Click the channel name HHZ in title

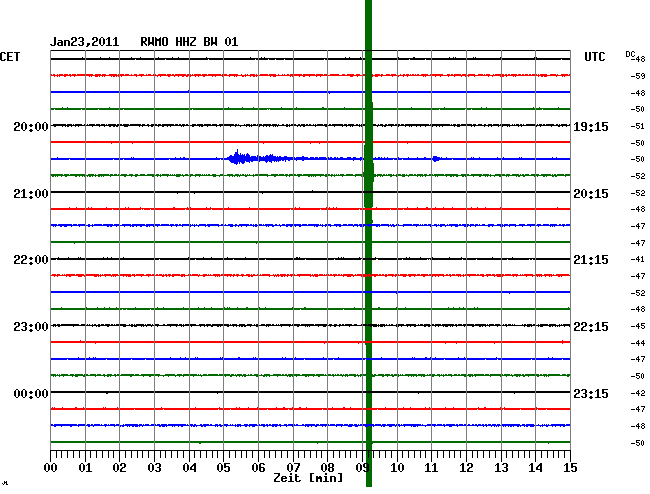(x=186, y=42)
